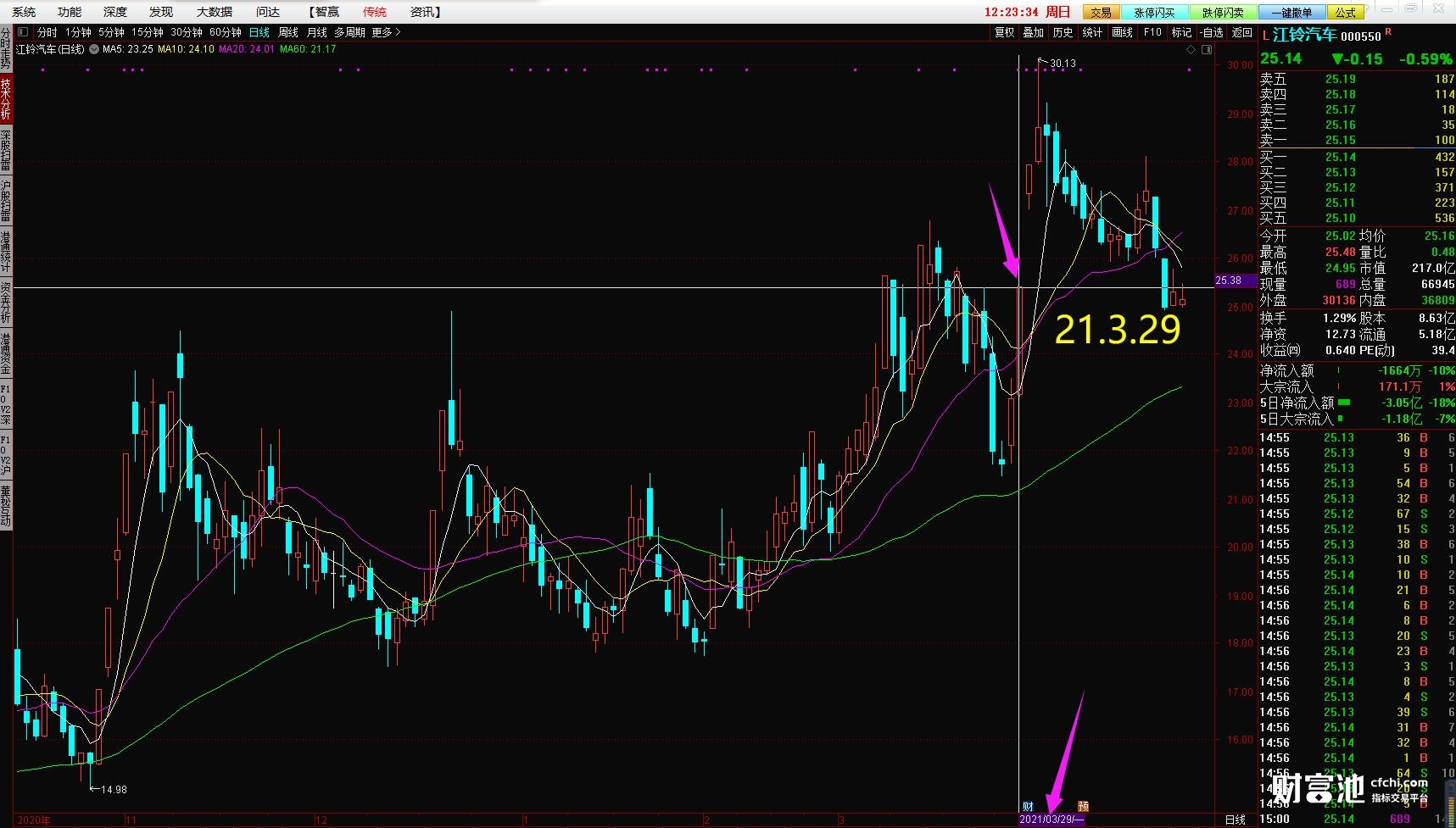Click the 历史 toolbar button
This screenshot has height=828, width=1456.
click(1063, 32)
